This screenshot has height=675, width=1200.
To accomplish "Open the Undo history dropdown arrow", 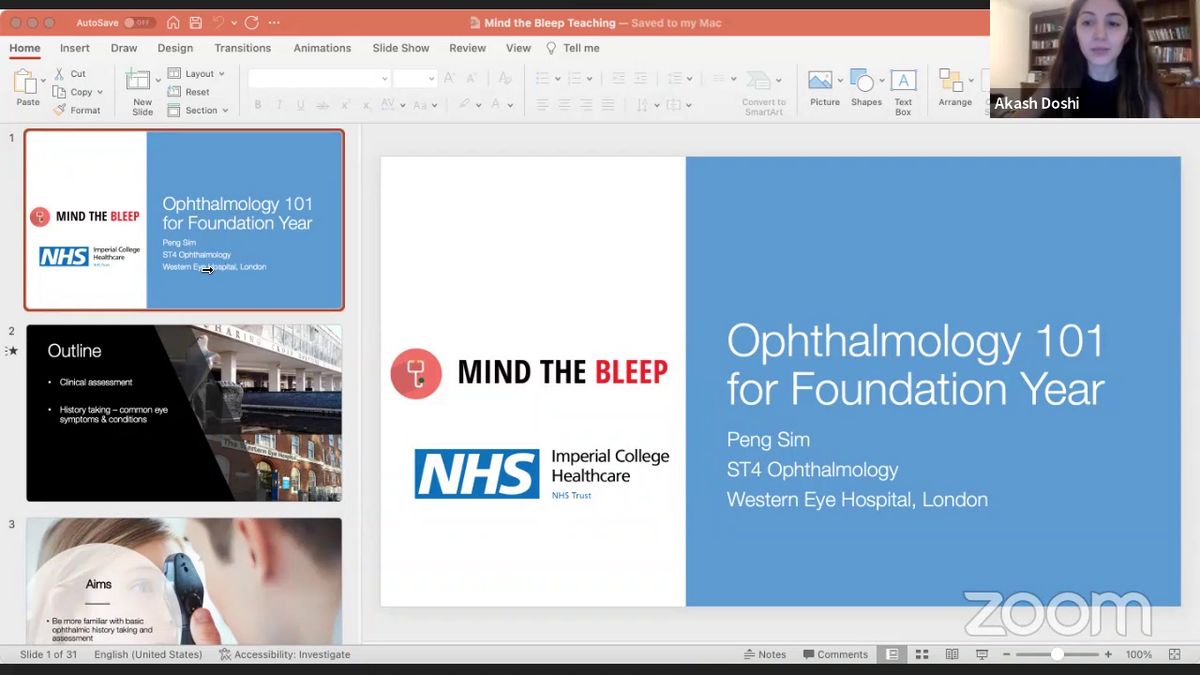I will click(x=234, y=22).
